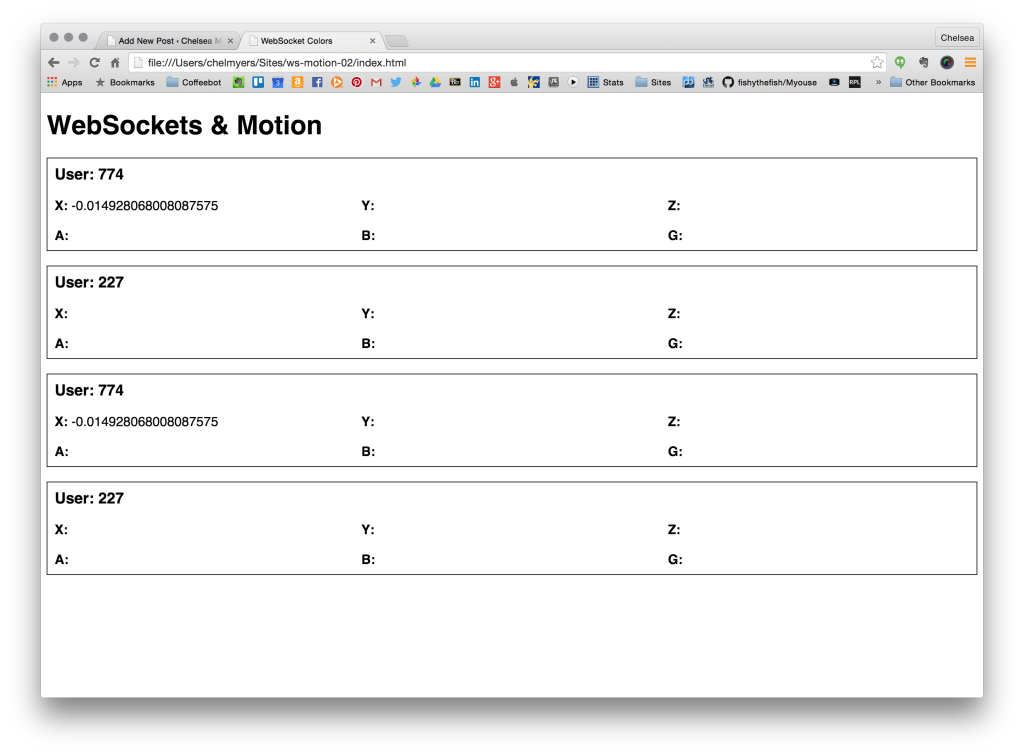Viewport: 1024px width, 756px height.
Task: Open the Google Drive bookmark icon
Action: 435,82
